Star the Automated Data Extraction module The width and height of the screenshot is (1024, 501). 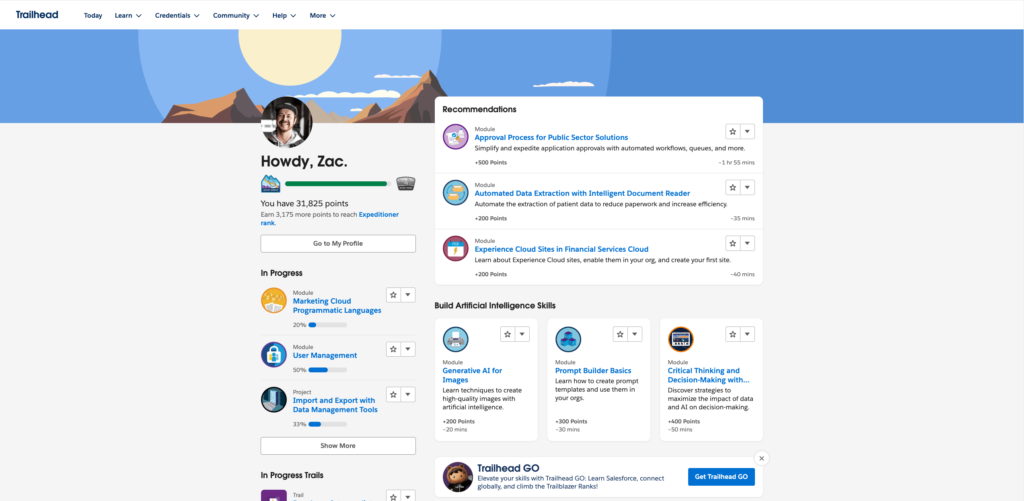coord(733,187)
